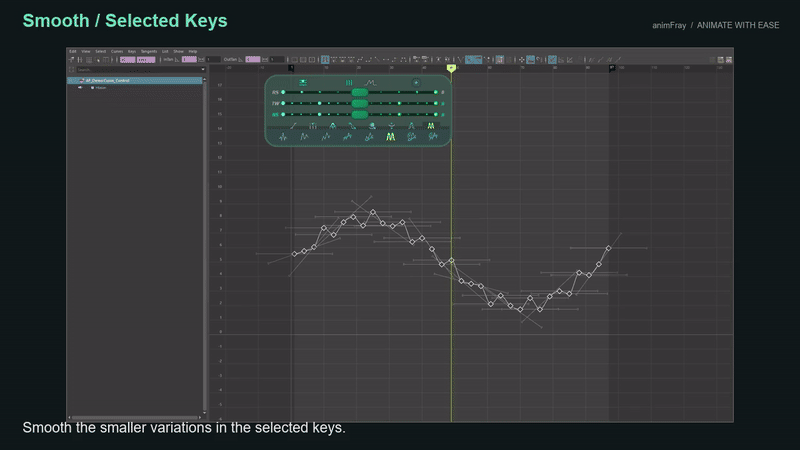Select the highest keyframe on the curve
The height and width of the screenshot is (450, 800).
373,212
